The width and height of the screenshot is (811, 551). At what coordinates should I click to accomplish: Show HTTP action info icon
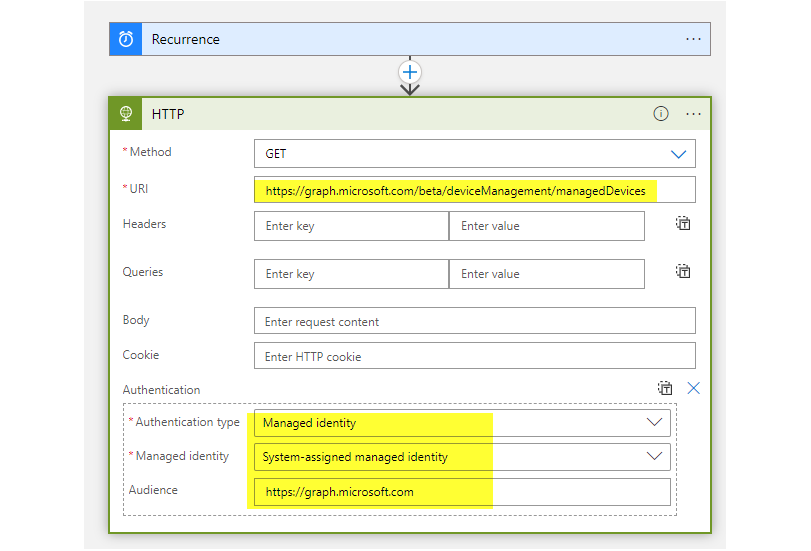(x=660, y=113)
